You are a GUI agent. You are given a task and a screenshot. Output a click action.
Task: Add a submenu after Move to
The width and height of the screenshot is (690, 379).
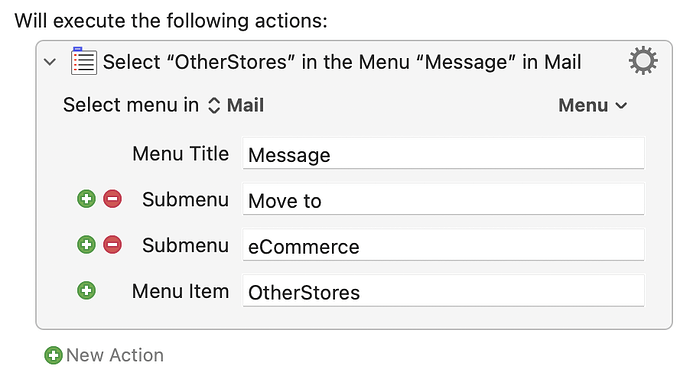tap(86, 199)
